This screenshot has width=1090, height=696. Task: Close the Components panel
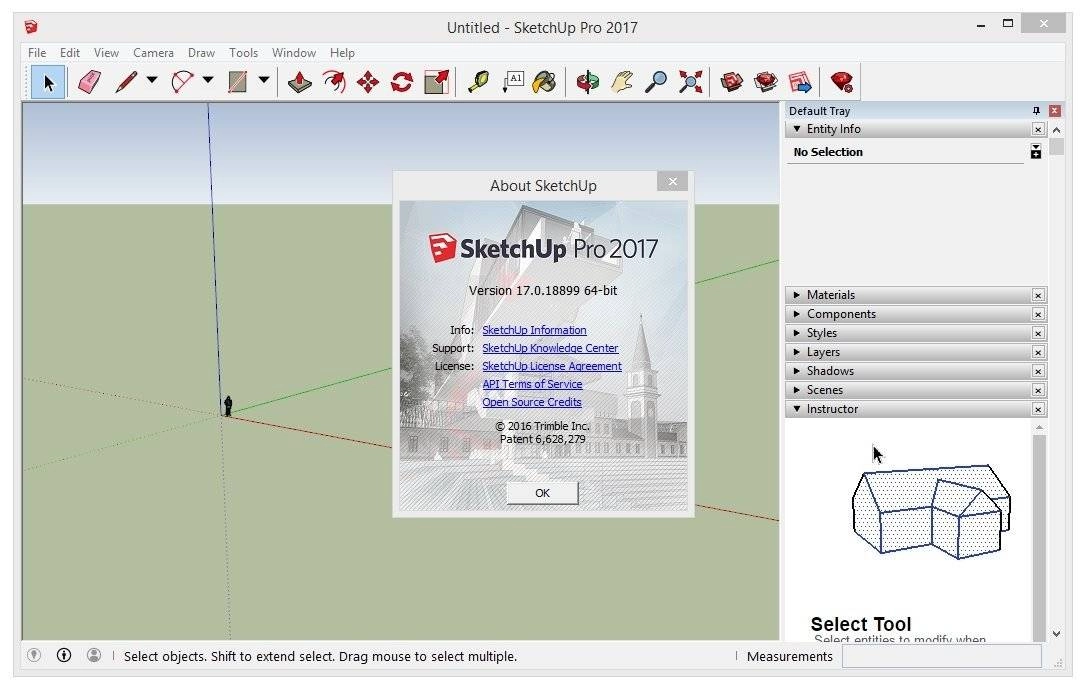1038,314
